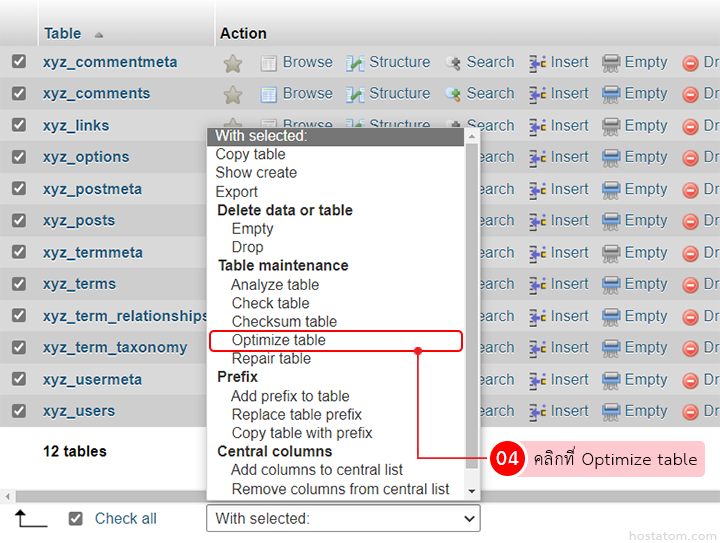Open the xyz_term_taxonomy table link

(x=115, y=348)
